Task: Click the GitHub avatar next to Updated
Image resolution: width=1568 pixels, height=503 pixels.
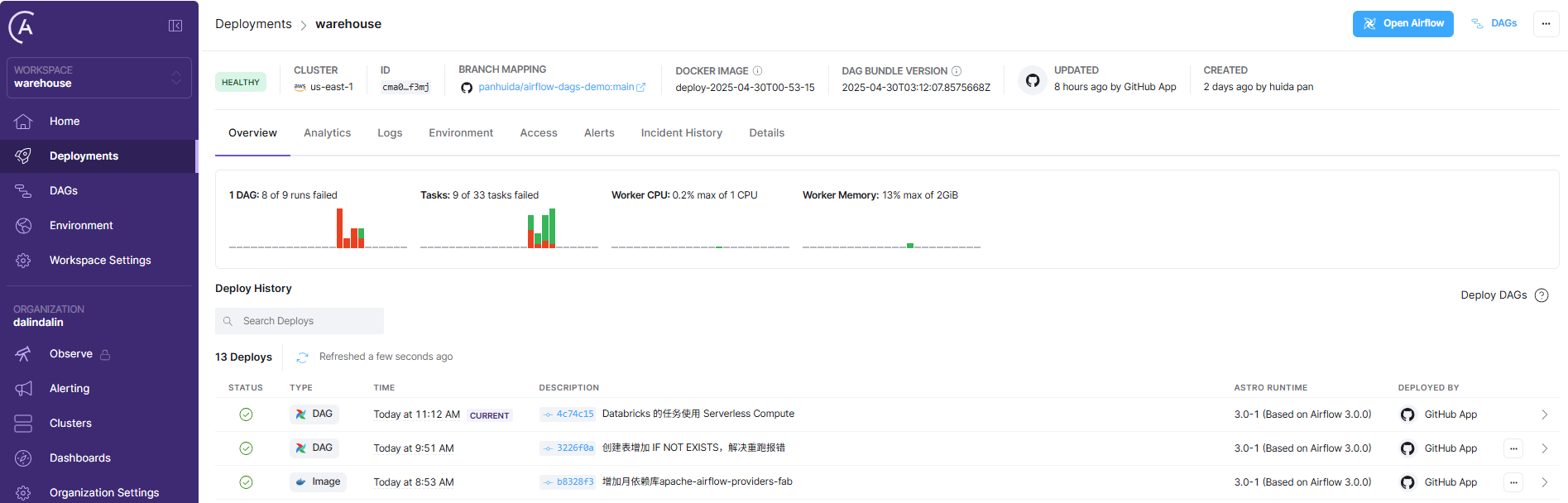Action: coord(1032,80)
